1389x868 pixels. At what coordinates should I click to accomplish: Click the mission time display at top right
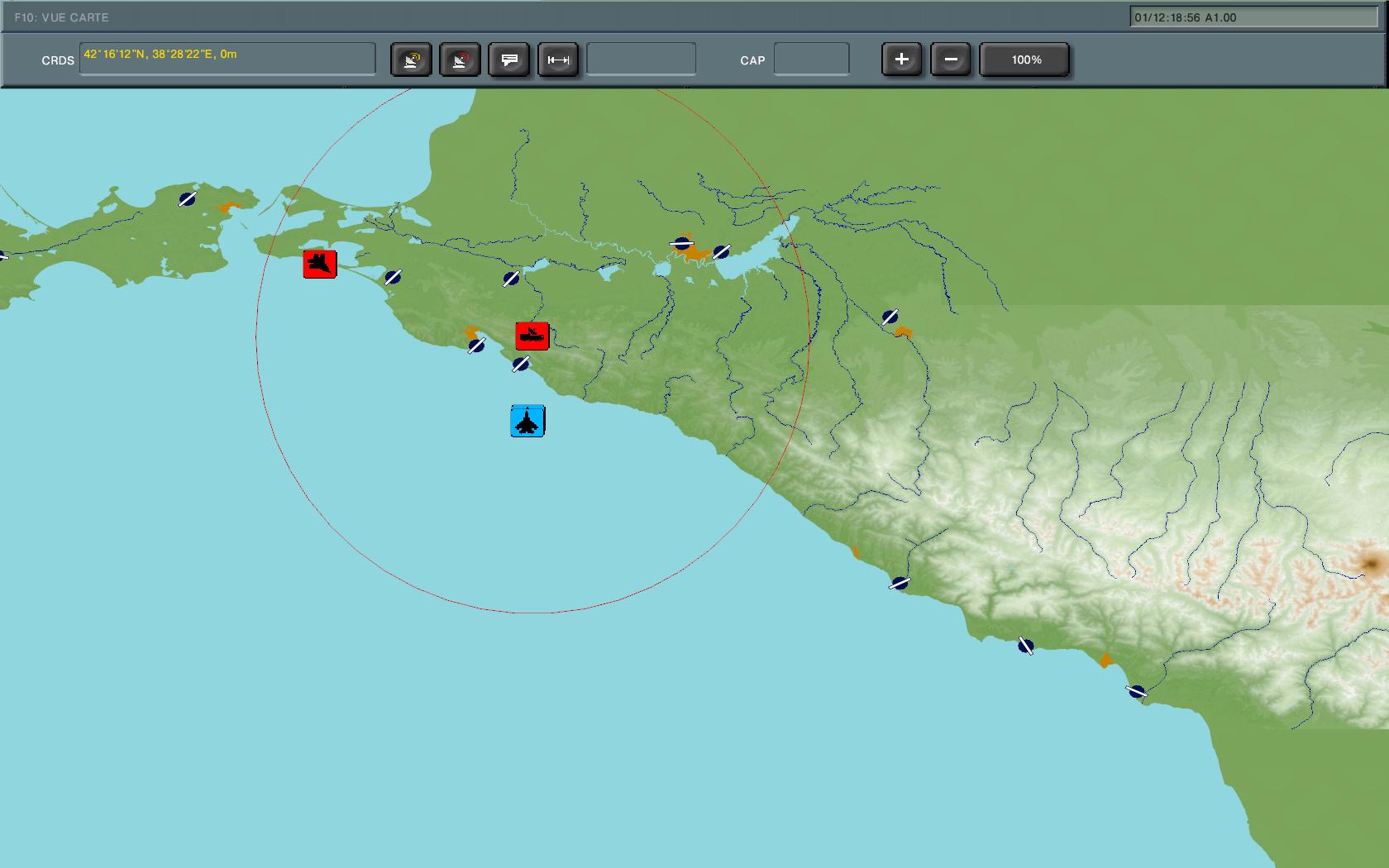point(1253,17)
